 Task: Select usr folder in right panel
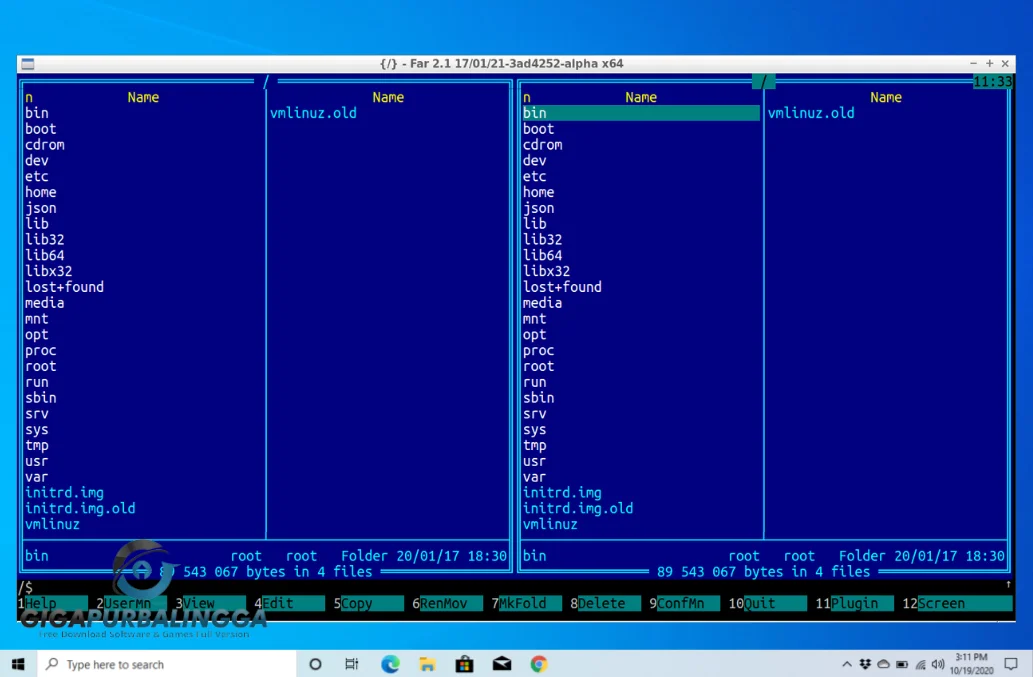click(534, 461)
